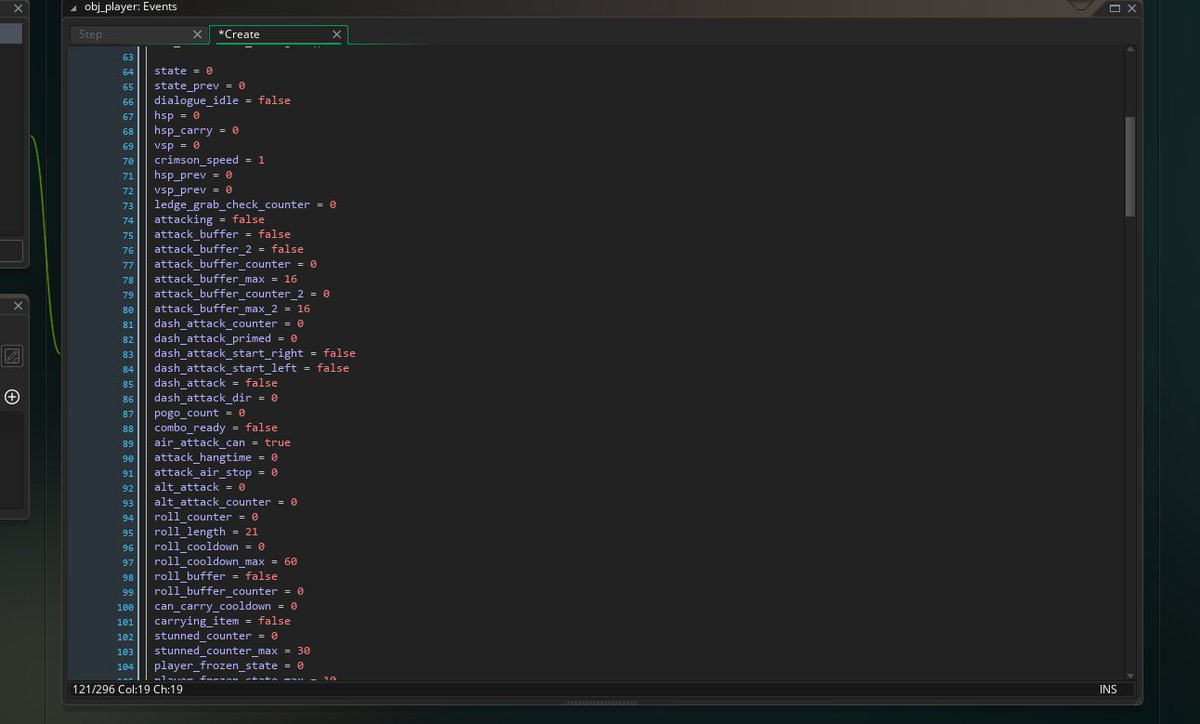
Task: Click line number 70 in gutter
Action: point(128,160)
